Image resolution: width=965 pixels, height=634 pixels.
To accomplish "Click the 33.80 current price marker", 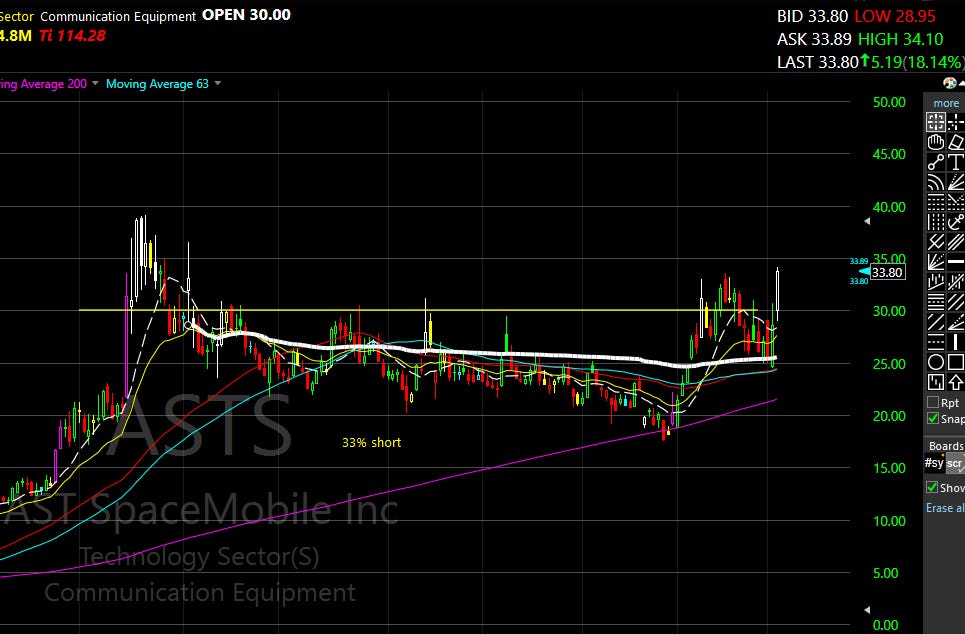I will 887,272.
